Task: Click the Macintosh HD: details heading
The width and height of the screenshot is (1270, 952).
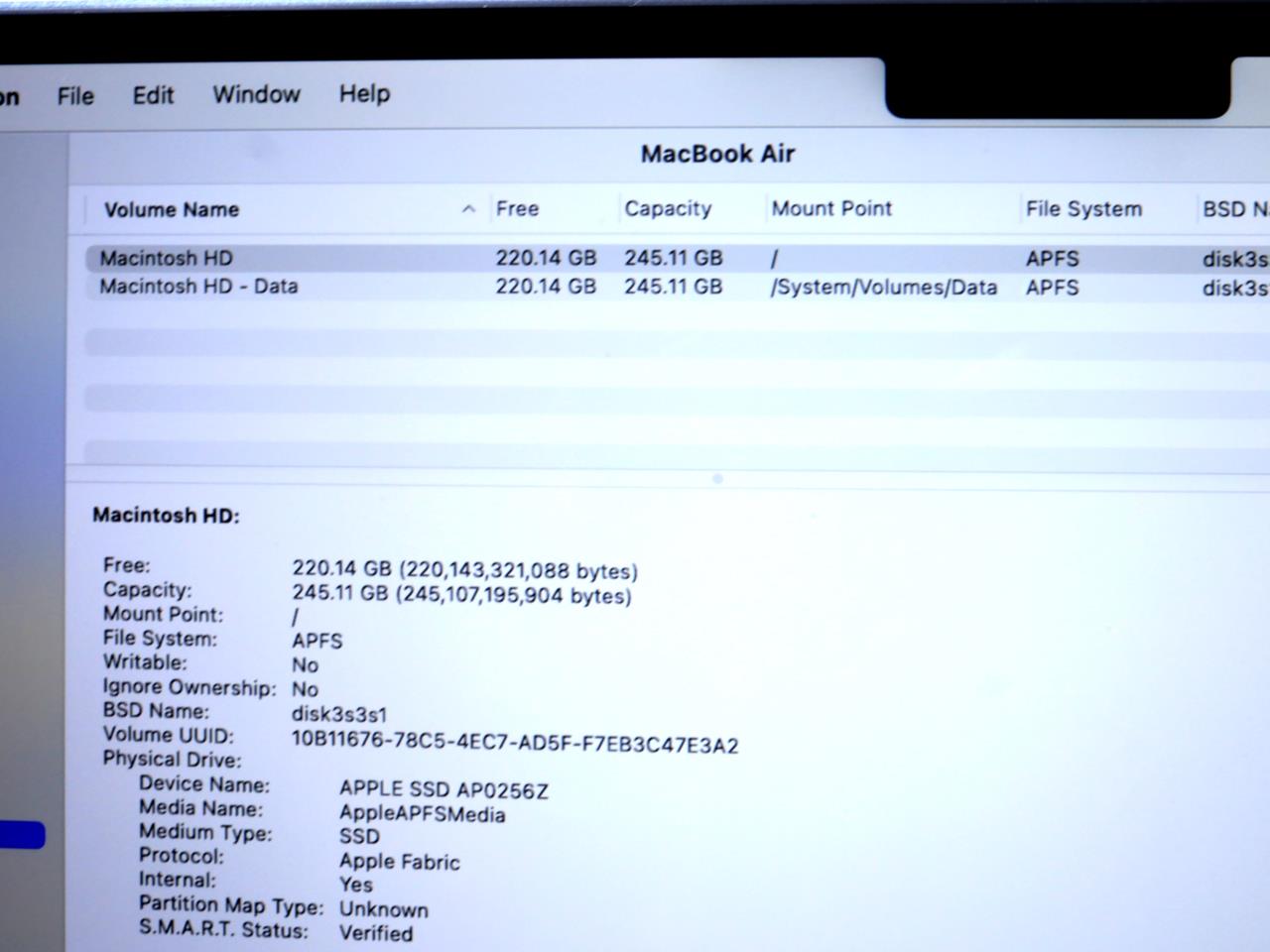Action: tap(166, 516)
